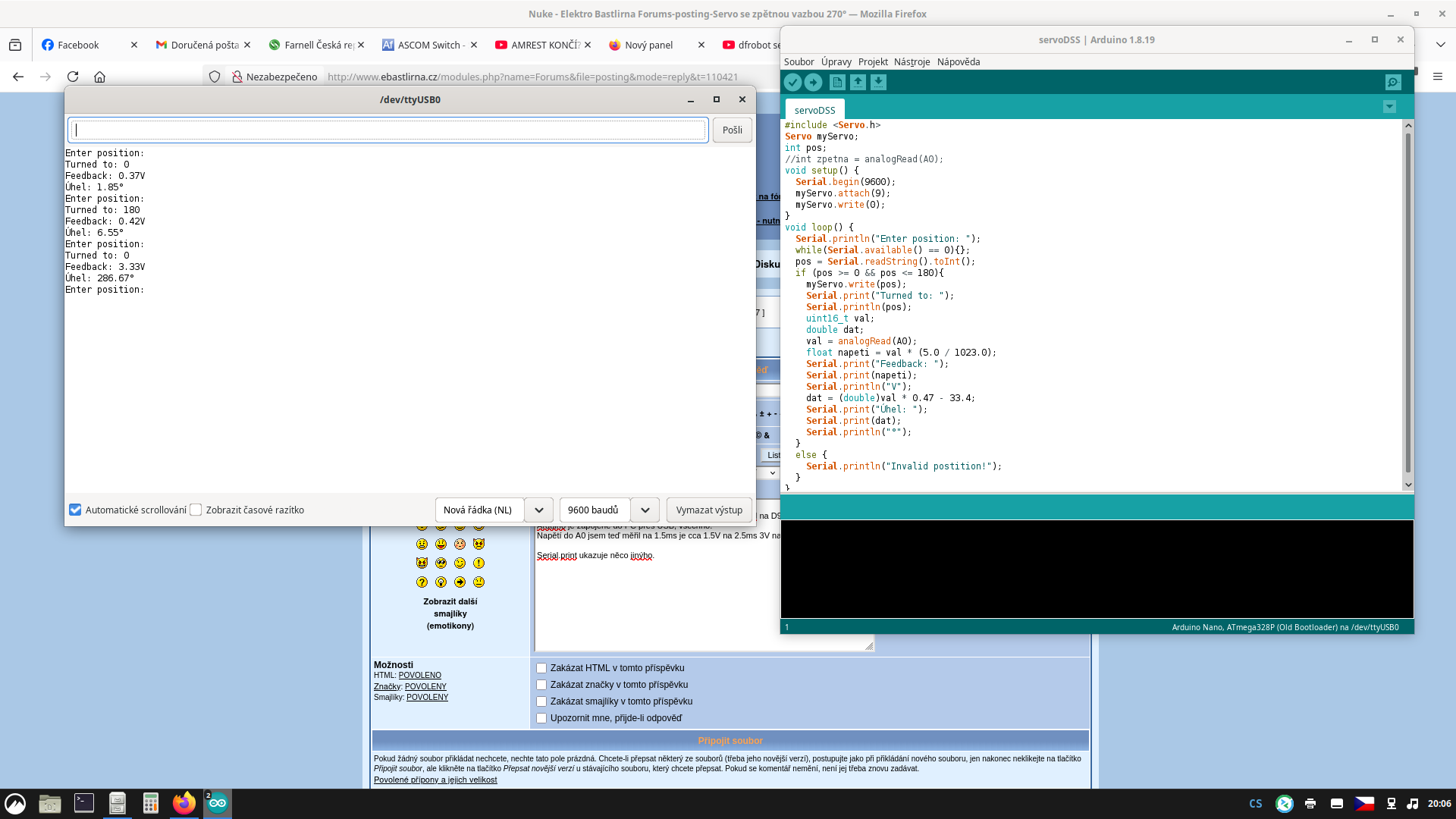Click the Save sketch icon
The height and width of the screenshot is (819, 1456).
click(x=878, y=83)
